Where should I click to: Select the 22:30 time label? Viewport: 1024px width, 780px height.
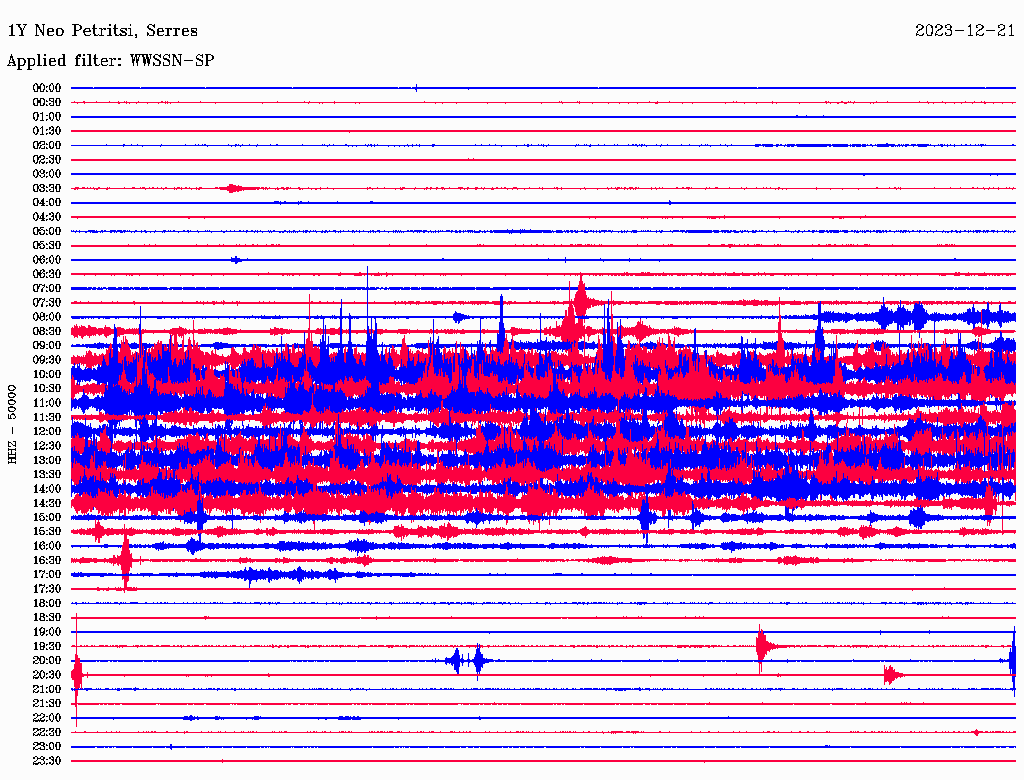point(47,732)
